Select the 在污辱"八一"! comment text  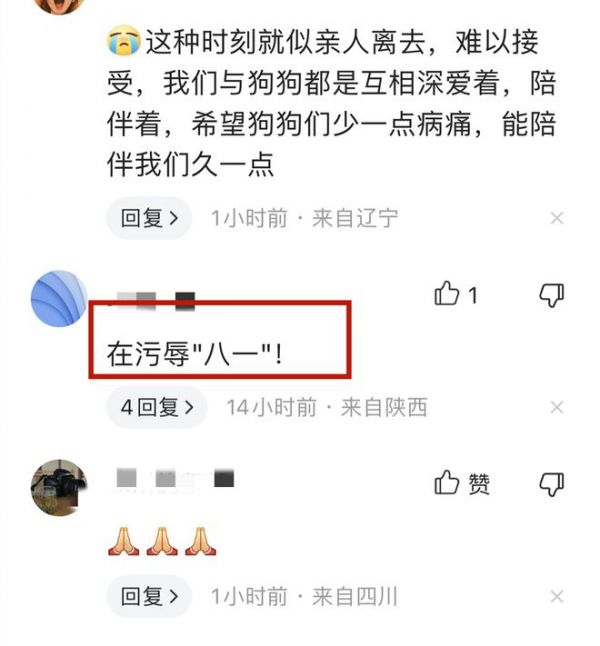click(195, 354)
